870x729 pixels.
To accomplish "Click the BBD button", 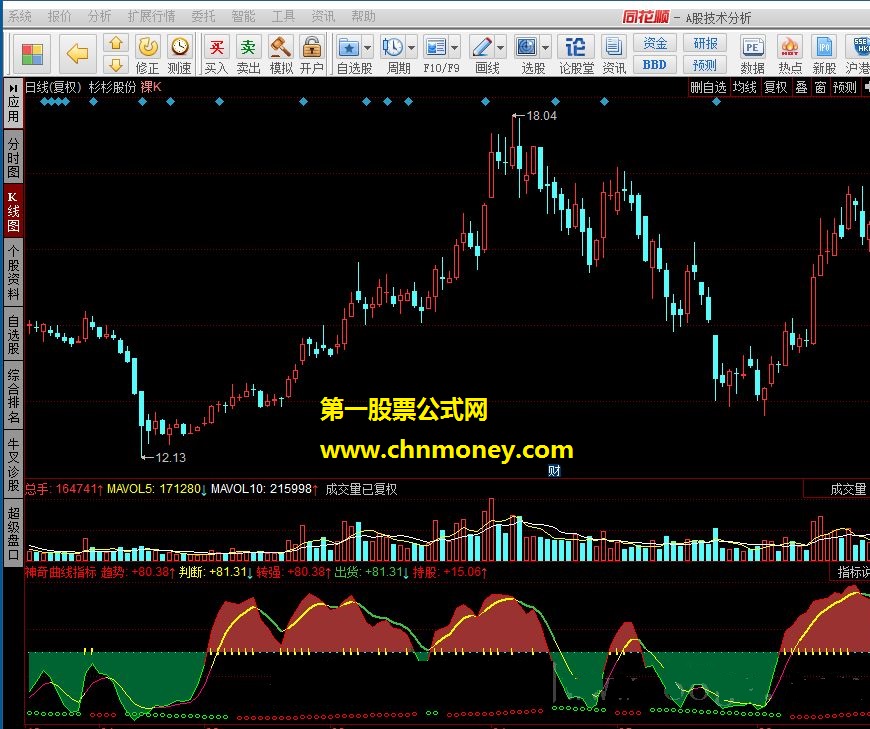I will 655,65.
